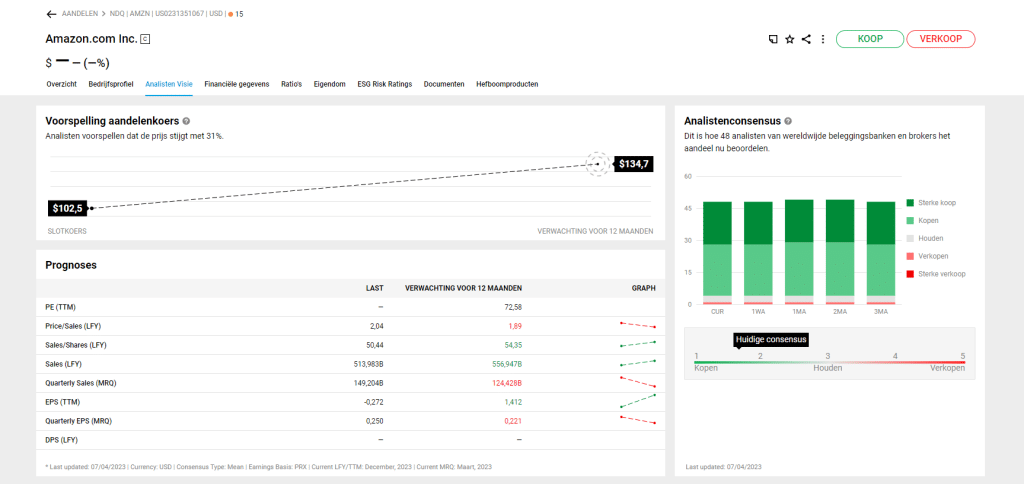Open help icon next to Analistenconsensus
Viewport: 1024px width, 484px height.
point(788,121)
